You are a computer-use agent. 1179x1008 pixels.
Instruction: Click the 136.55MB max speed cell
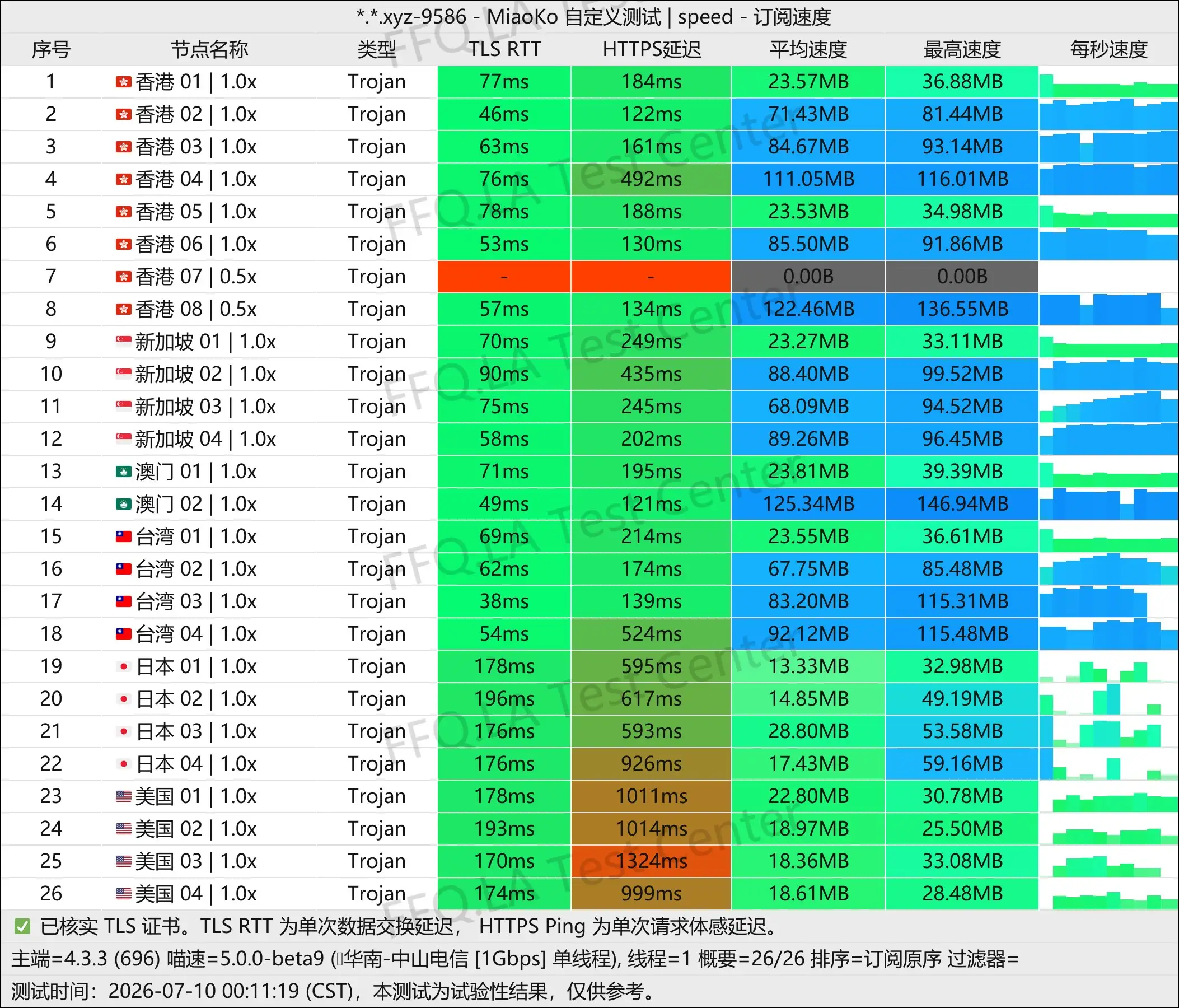962,309
